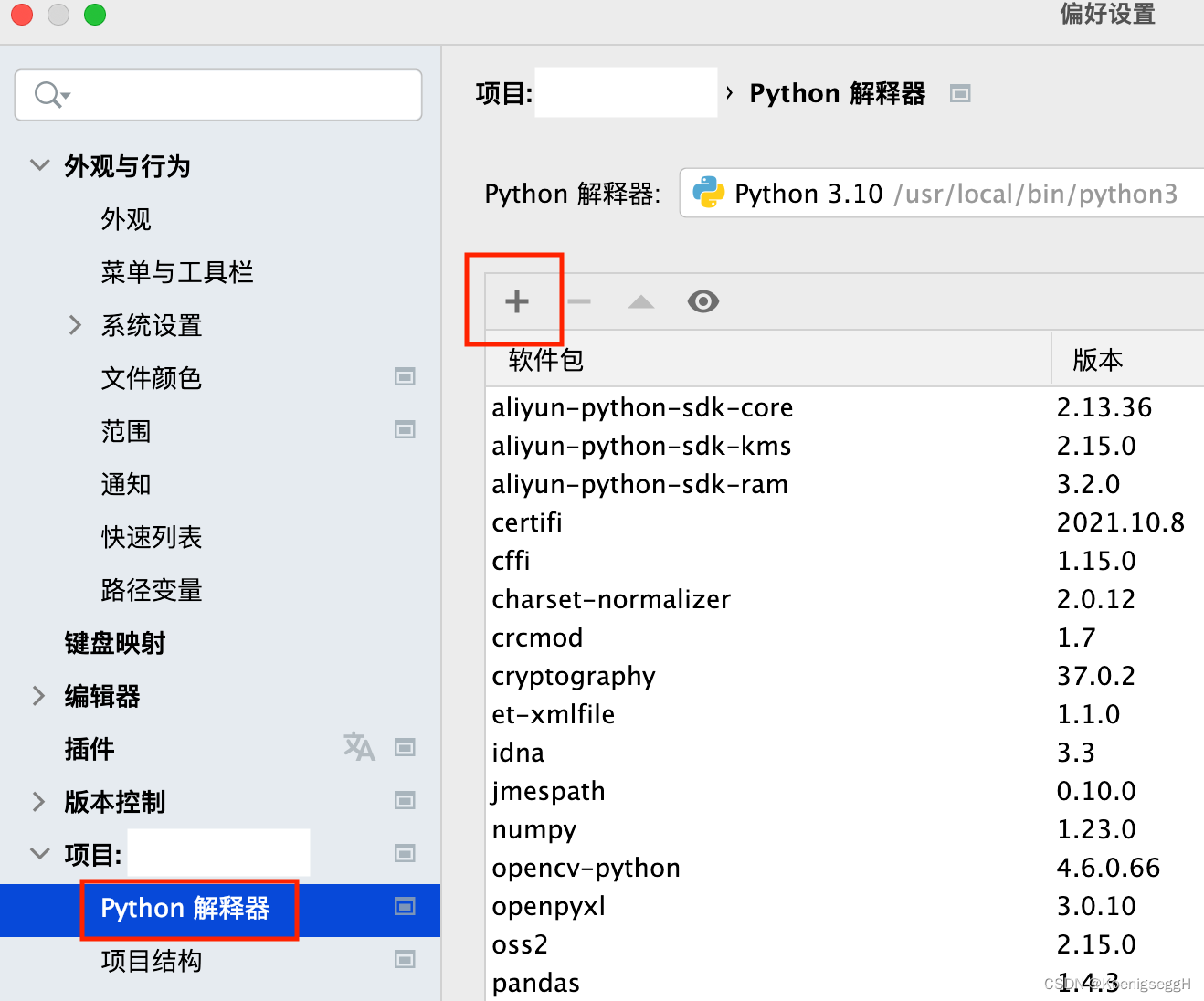This screenshot has height=1001, width=1204.
Task: Open 文件颜色 settings
Action: 151,378
